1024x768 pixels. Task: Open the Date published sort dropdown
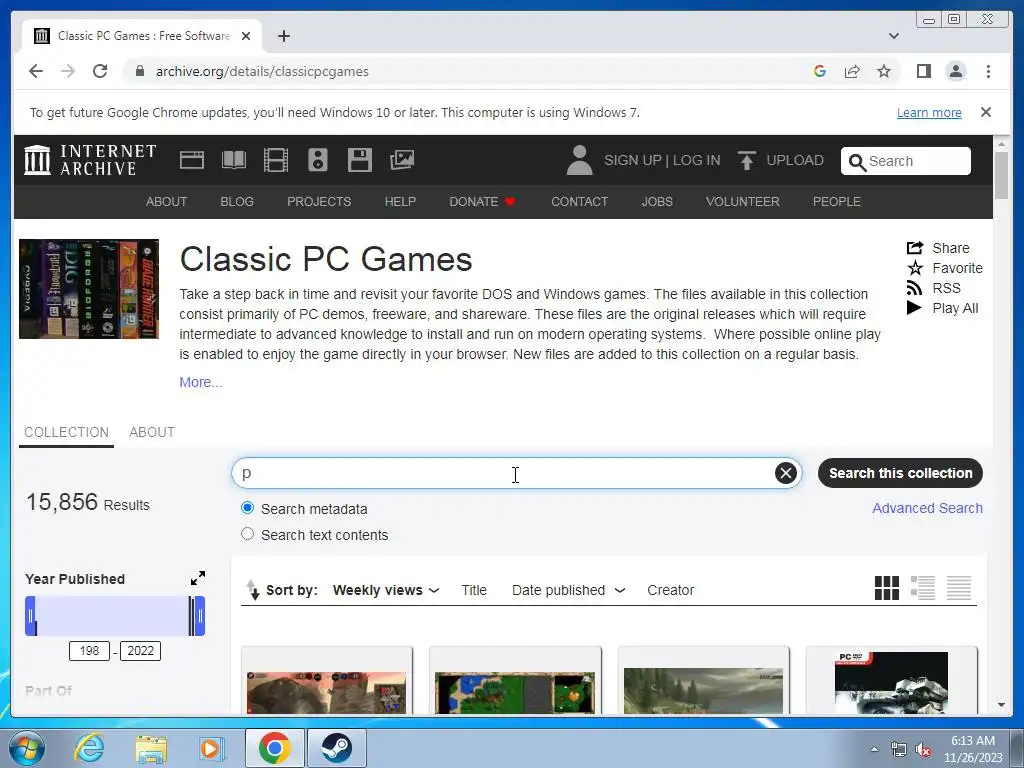pyautogui.click(x=568, y=590)
